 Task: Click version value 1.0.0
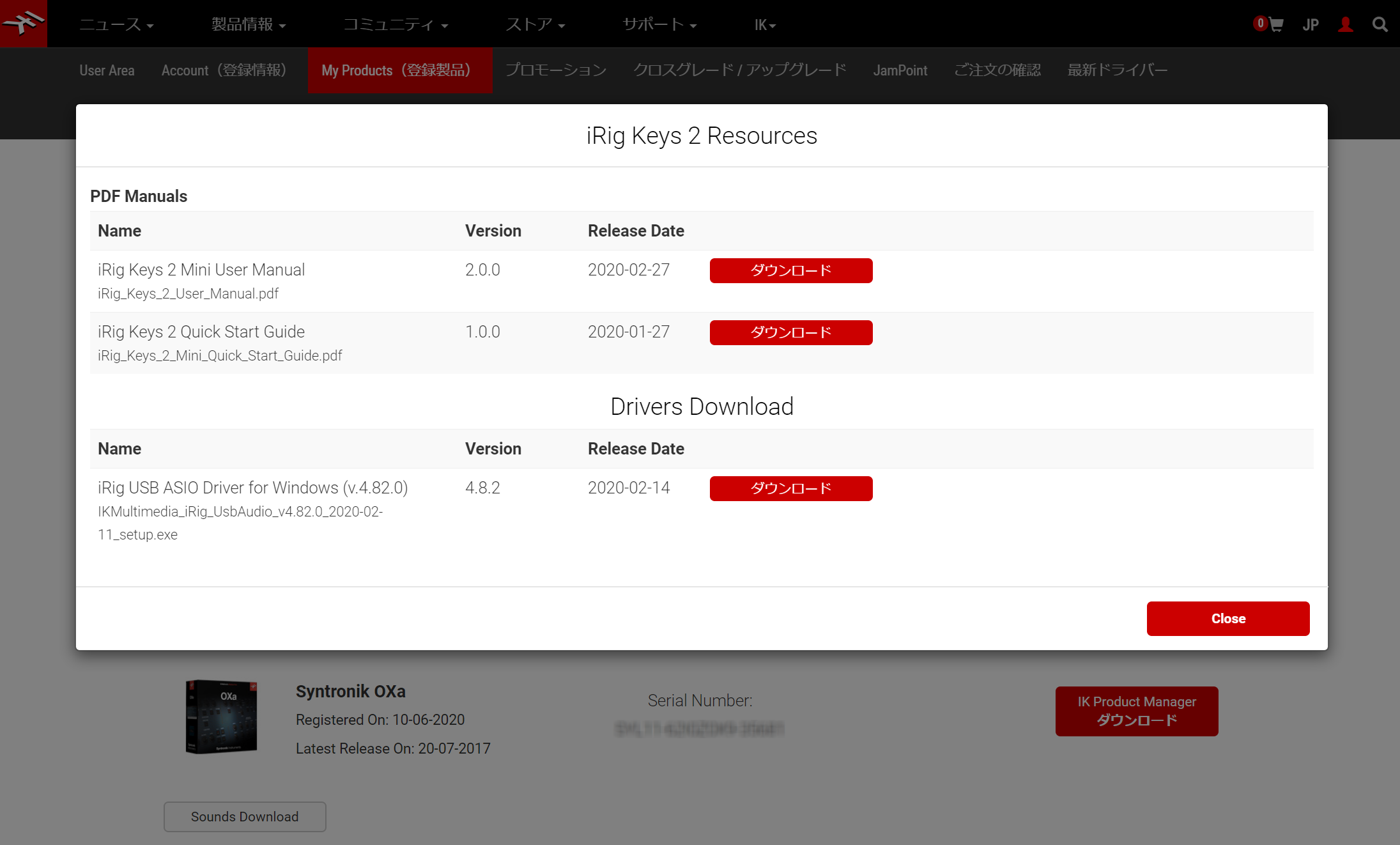pyautogui.click(x=482, y=332)
